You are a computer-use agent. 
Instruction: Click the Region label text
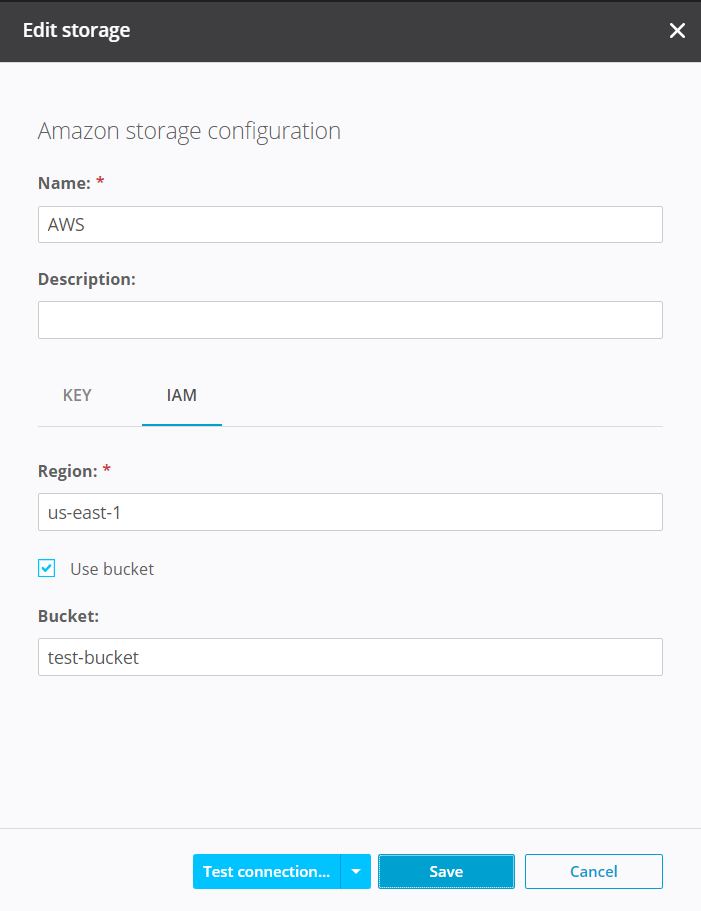(66, 470)
